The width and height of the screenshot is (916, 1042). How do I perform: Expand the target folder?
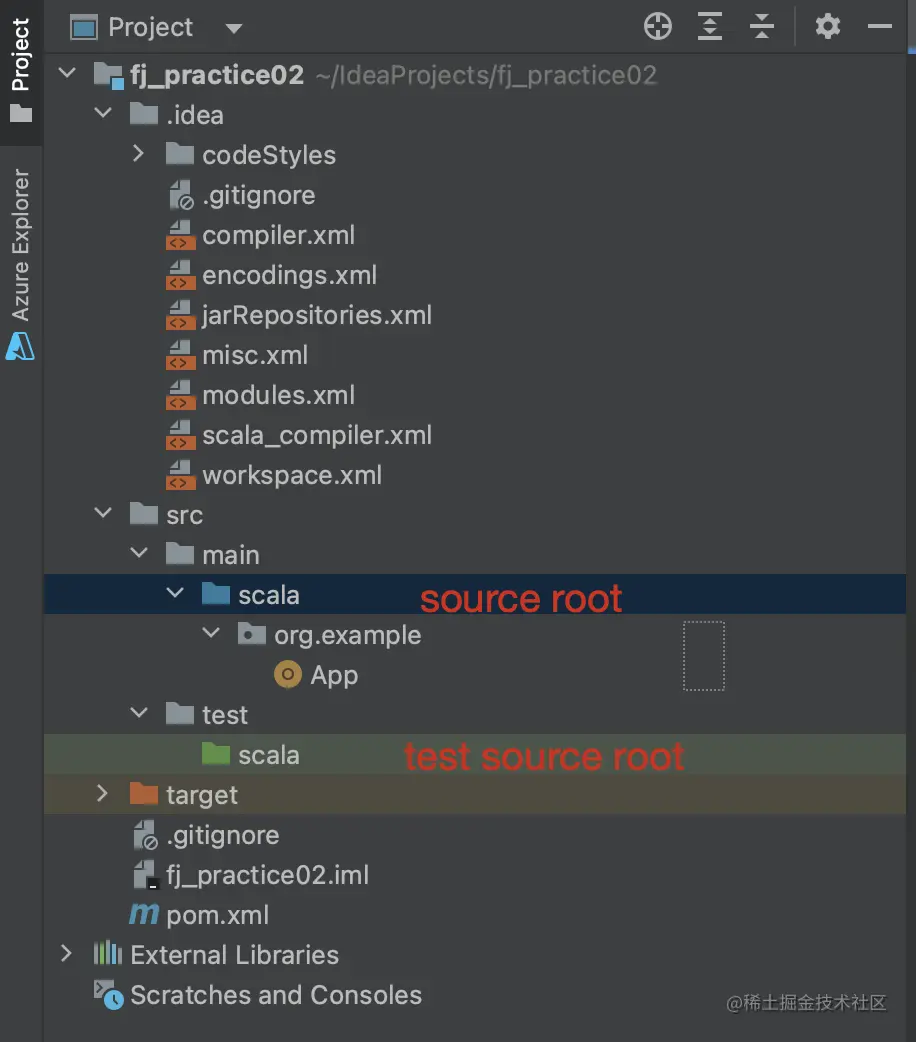point(102,794)
